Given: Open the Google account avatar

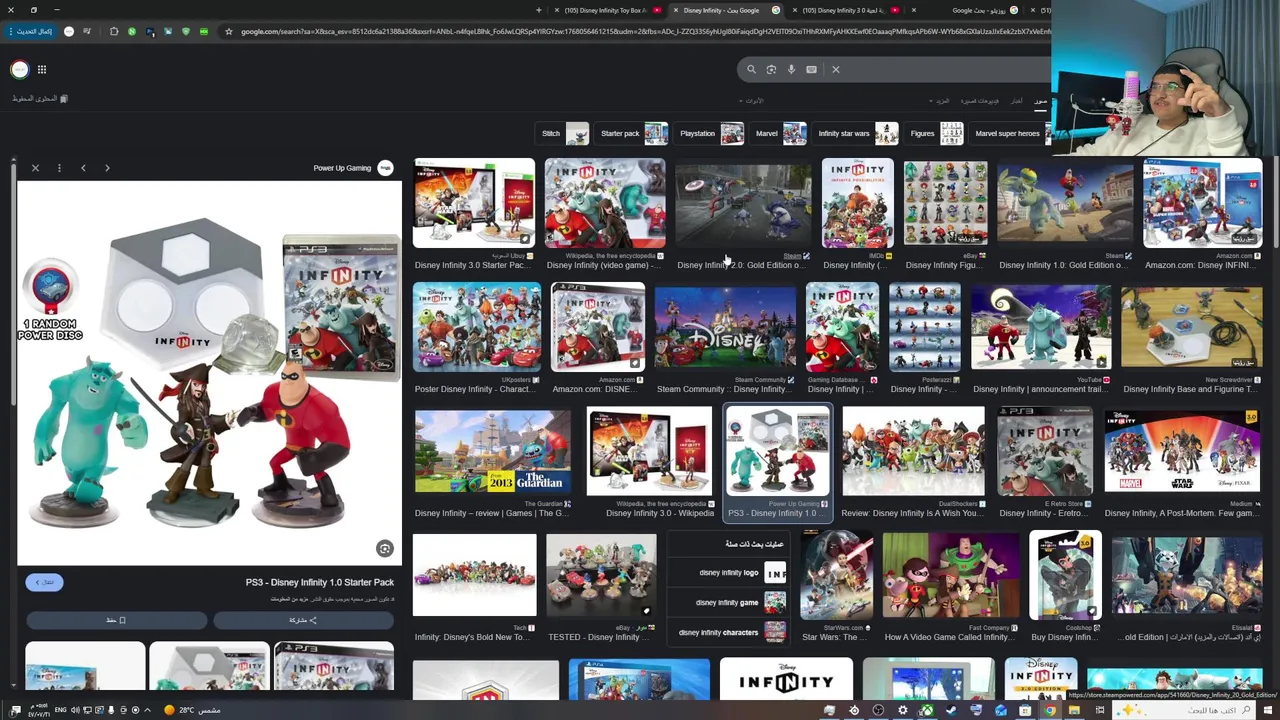Looking at the screenshot, I should (x=19, y=69).
